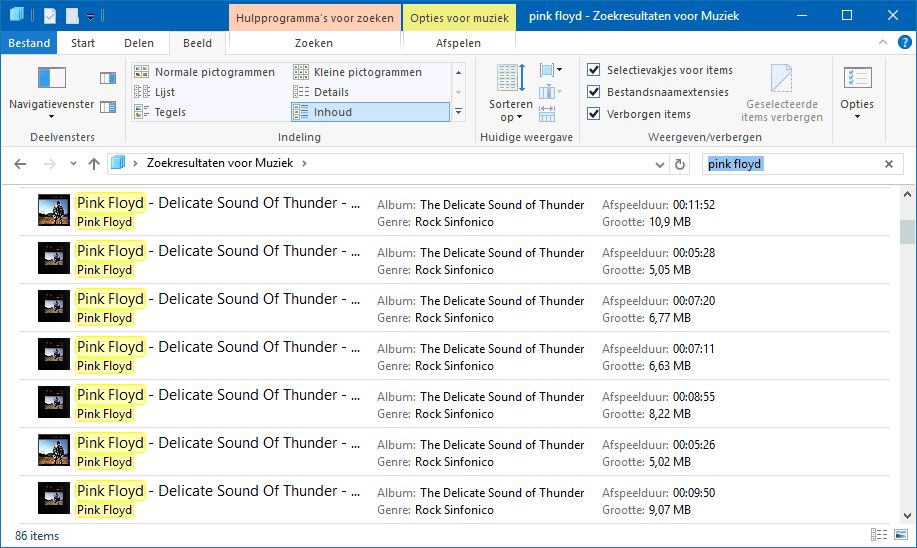Click the Size all columns to fit icon

(547, 113)
